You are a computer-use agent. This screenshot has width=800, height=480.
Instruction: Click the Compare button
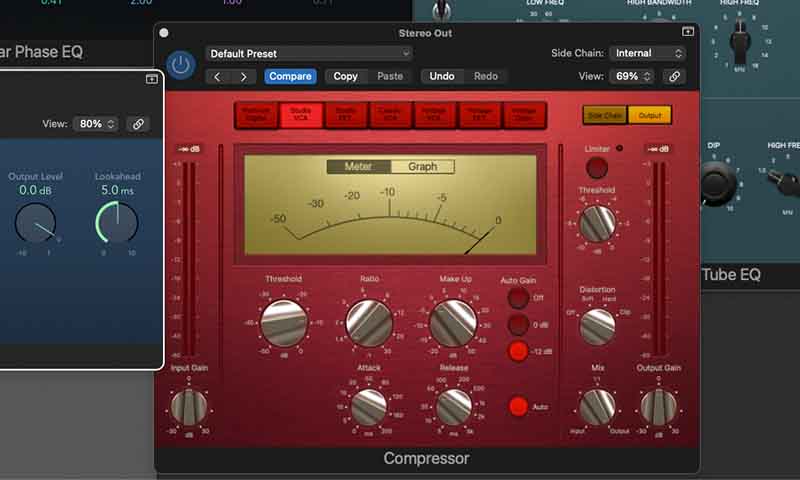[290, 77]
